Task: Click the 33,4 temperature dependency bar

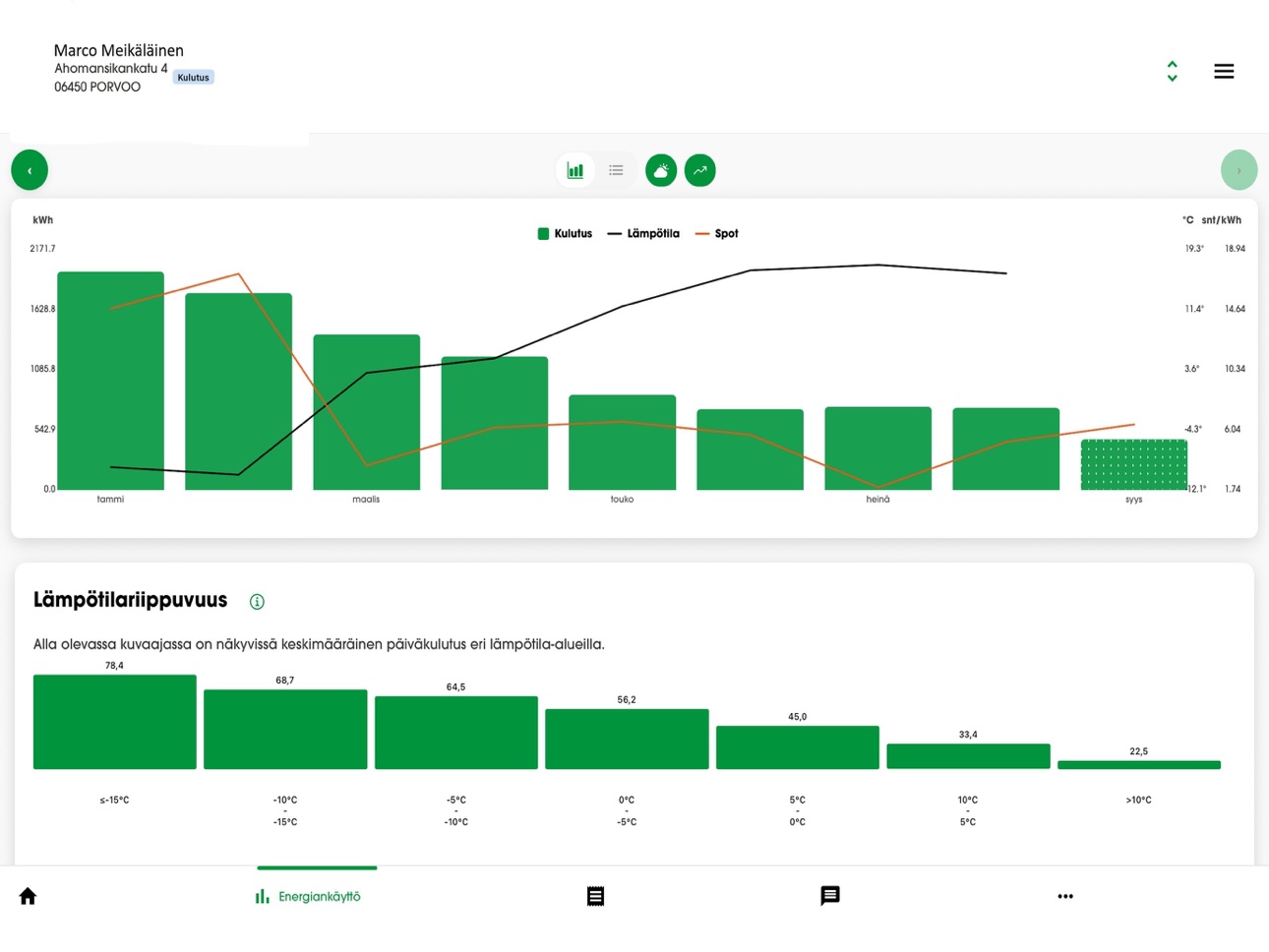Action: pos(968,756)
